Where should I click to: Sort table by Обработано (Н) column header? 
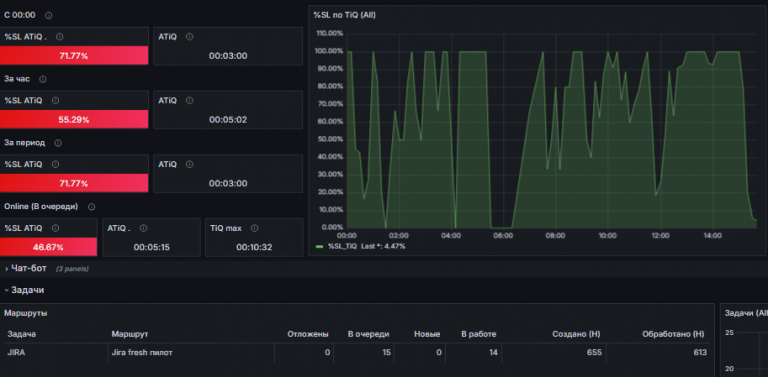[x=673, y=334]
